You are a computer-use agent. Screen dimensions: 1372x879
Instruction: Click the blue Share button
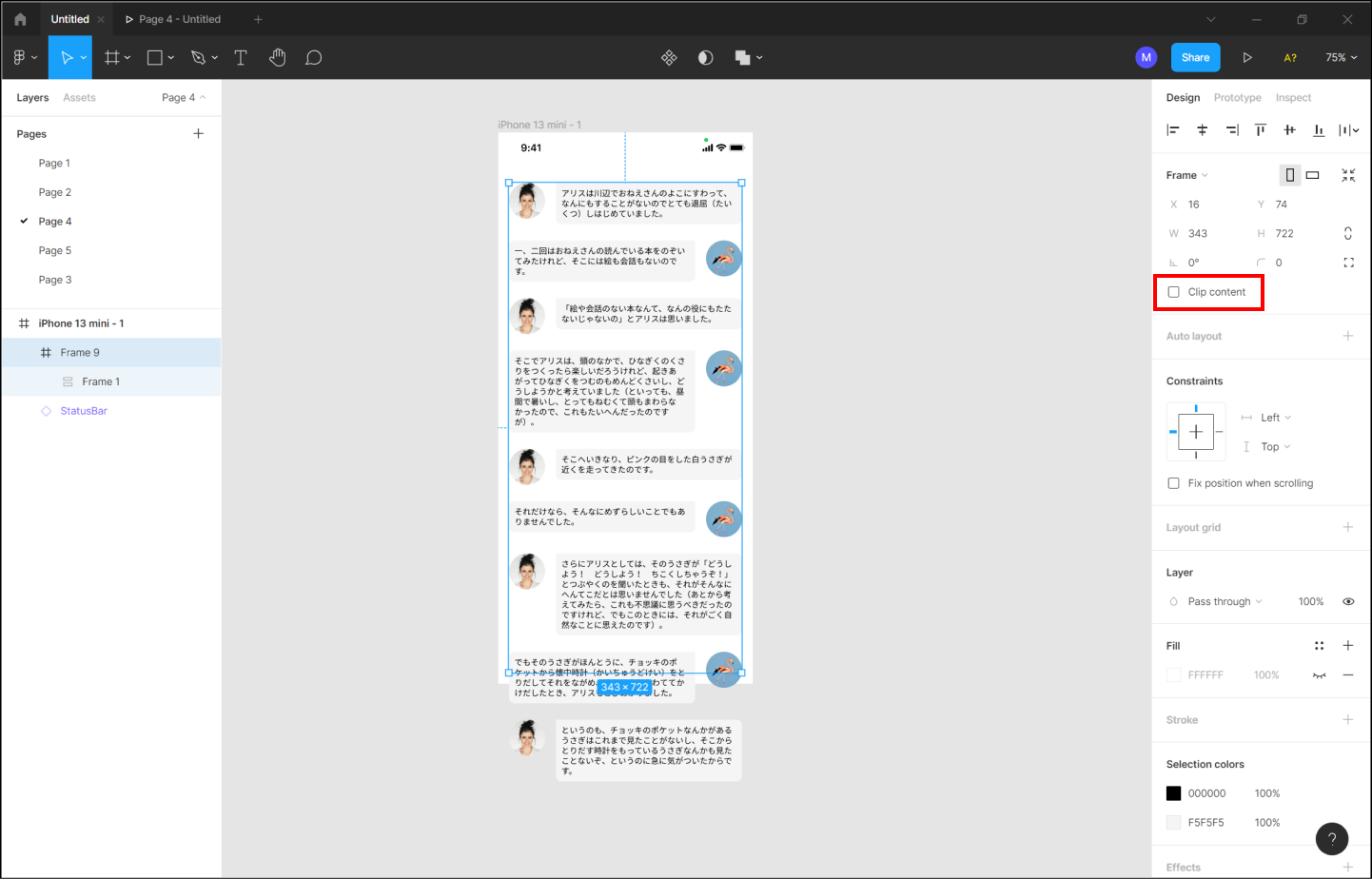[1195, 58]
